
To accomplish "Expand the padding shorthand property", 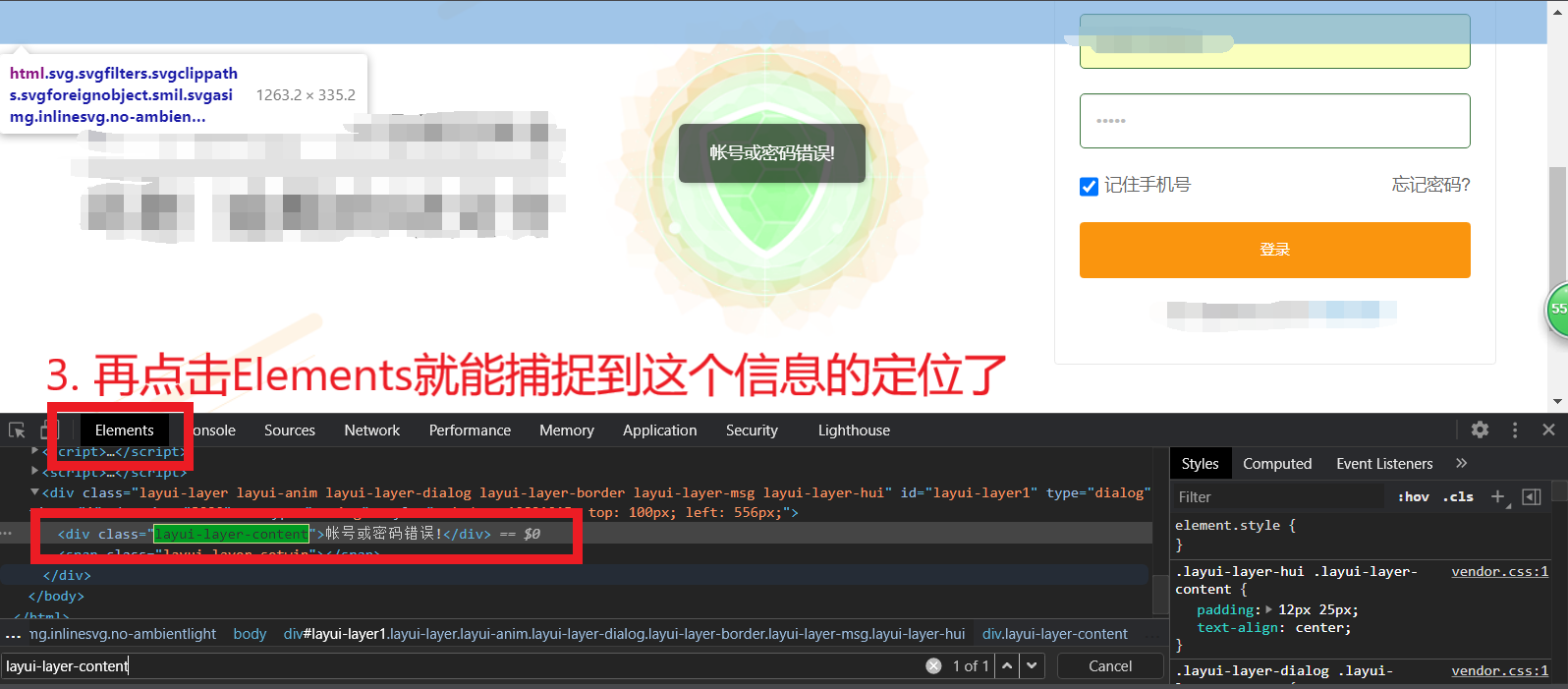I will tap(1268, 610).
